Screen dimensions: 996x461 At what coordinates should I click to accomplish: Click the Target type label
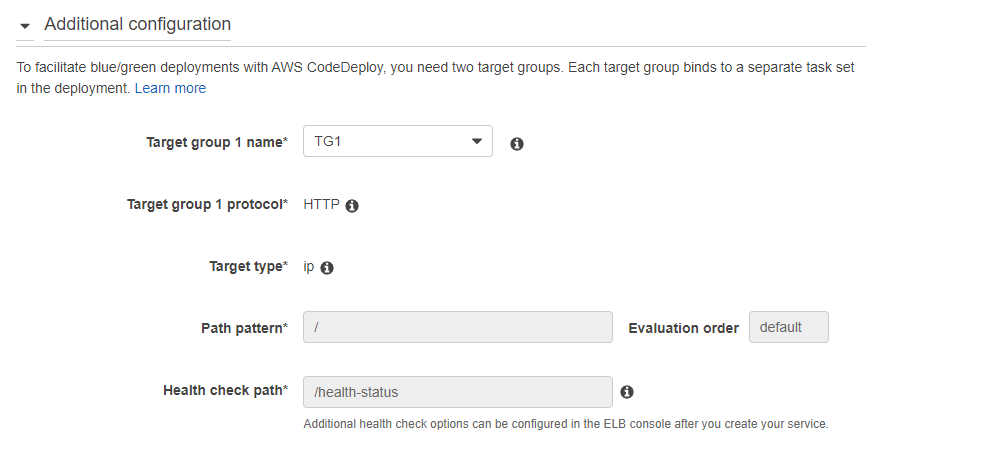coord(248,266)
